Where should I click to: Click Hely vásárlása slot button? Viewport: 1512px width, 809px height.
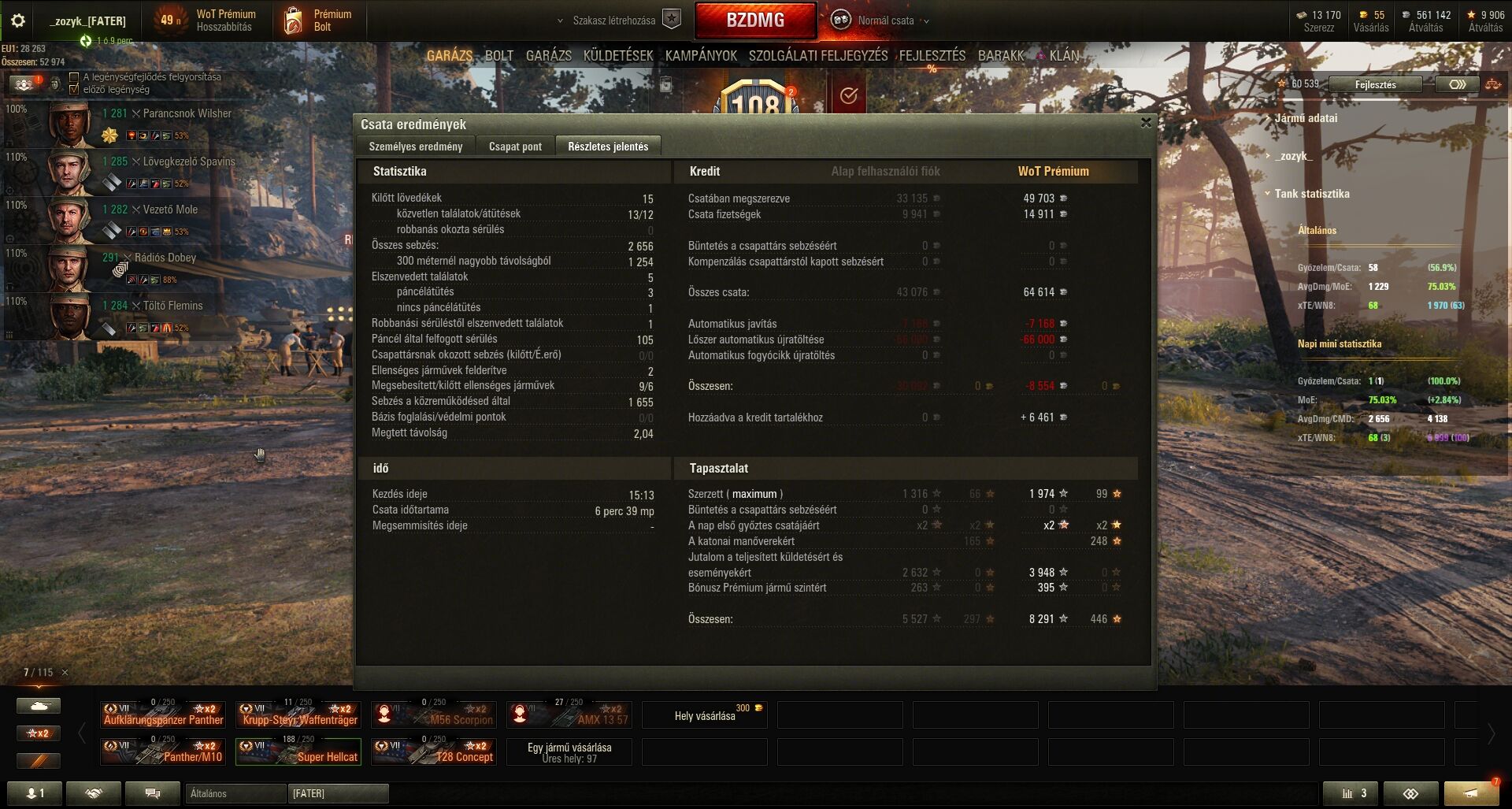pos(704,715)
